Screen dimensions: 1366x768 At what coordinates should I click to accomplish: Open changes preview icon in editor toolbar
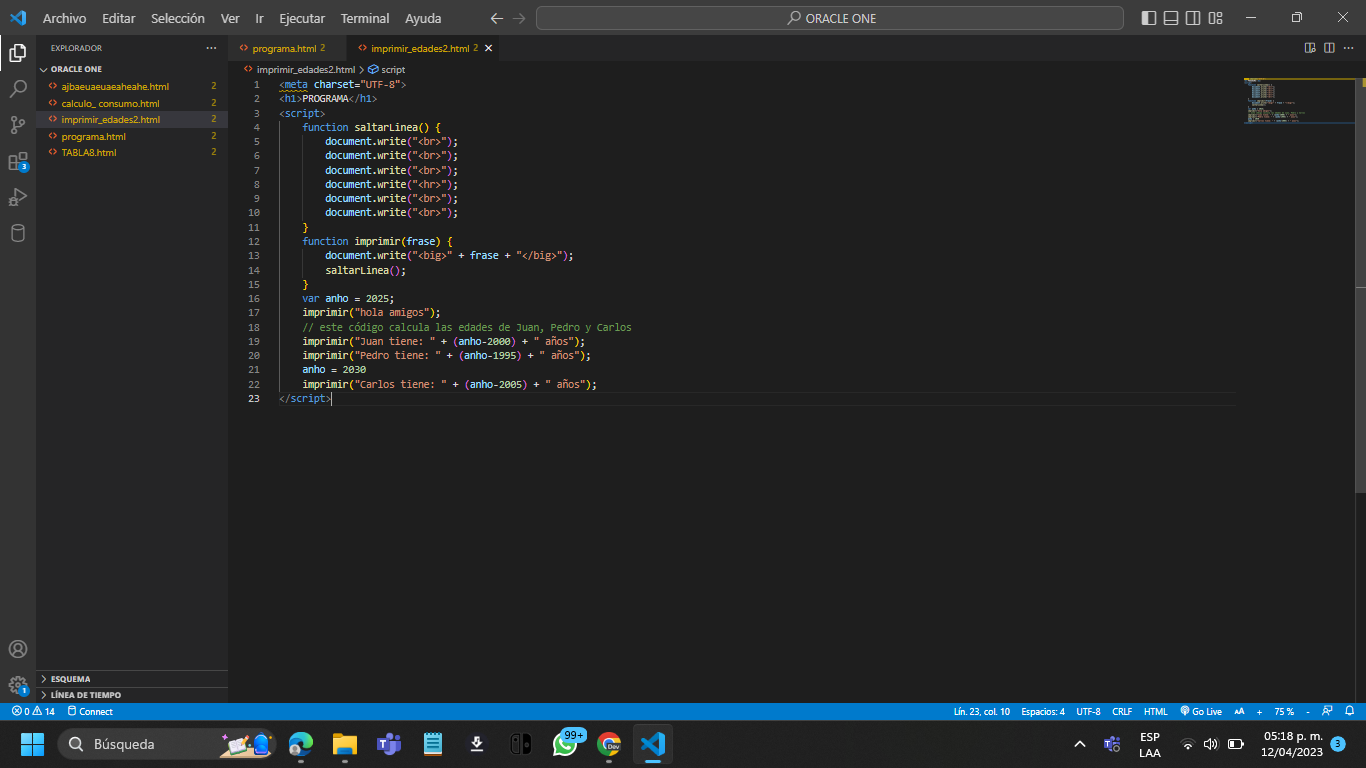pos(1310,48)
